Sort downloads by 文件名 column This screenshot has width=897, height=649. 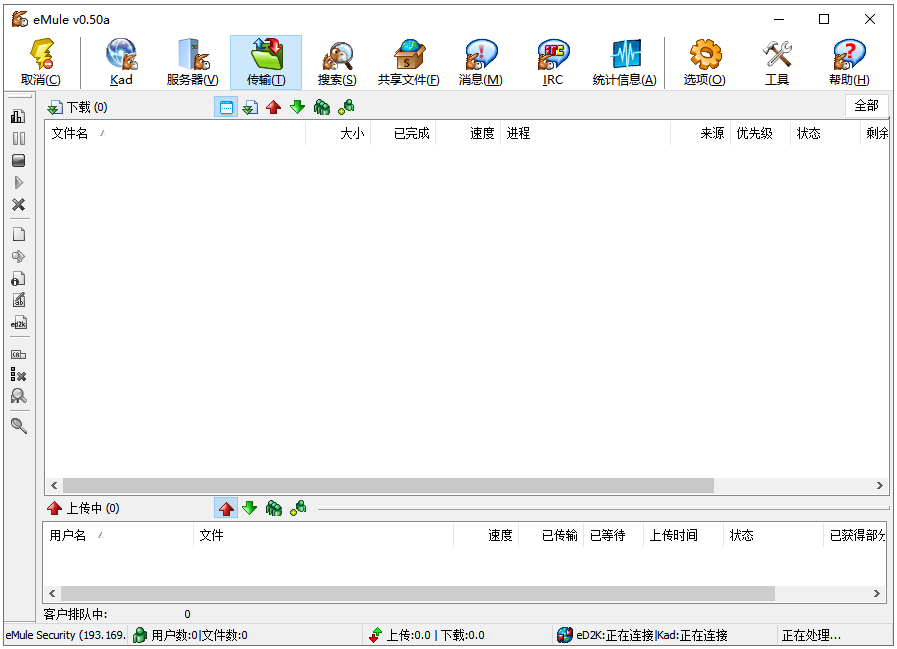[175, 133]
